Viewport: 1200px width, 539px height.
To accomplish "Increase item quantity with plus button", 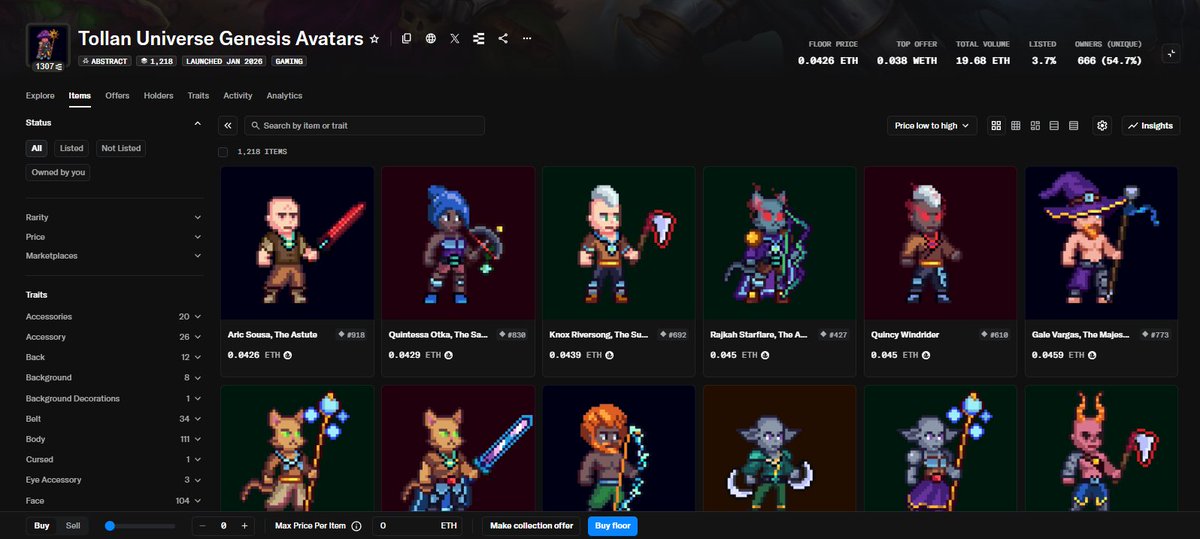I will click(244, 525).
